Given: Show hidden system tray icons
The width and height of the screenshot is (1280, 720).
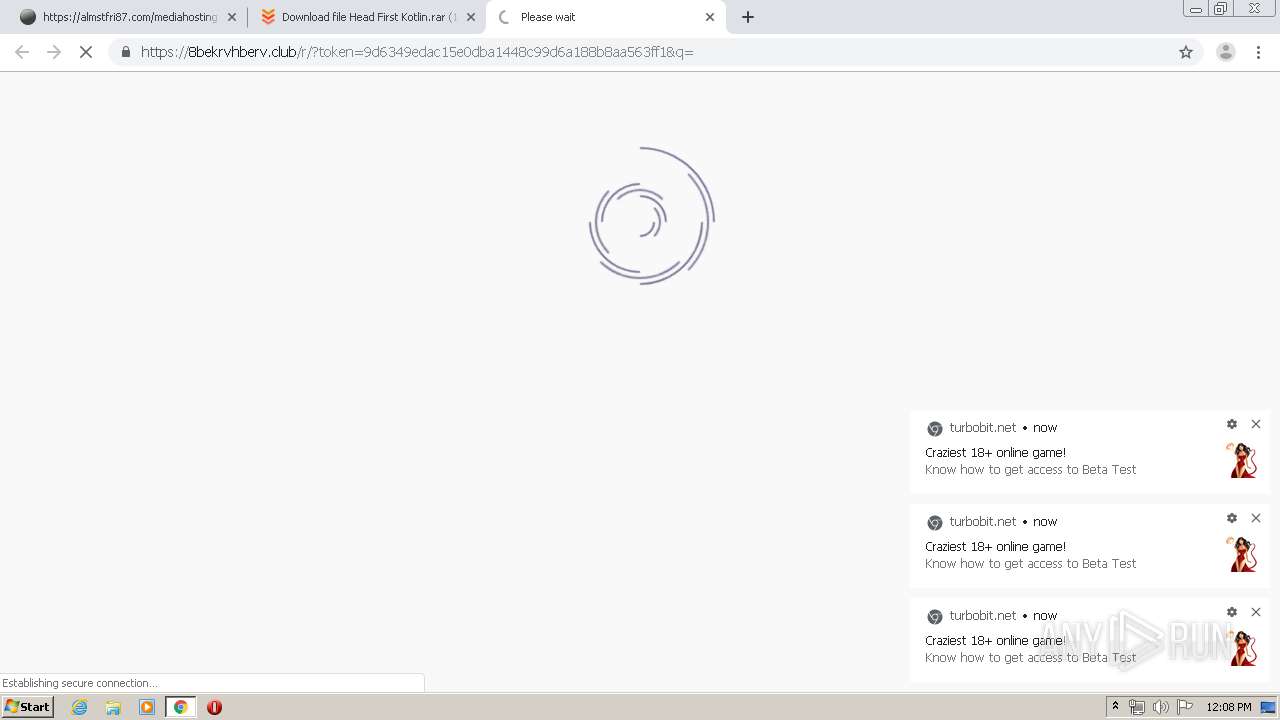Looking at the screenshot, I should (1115, 707).
